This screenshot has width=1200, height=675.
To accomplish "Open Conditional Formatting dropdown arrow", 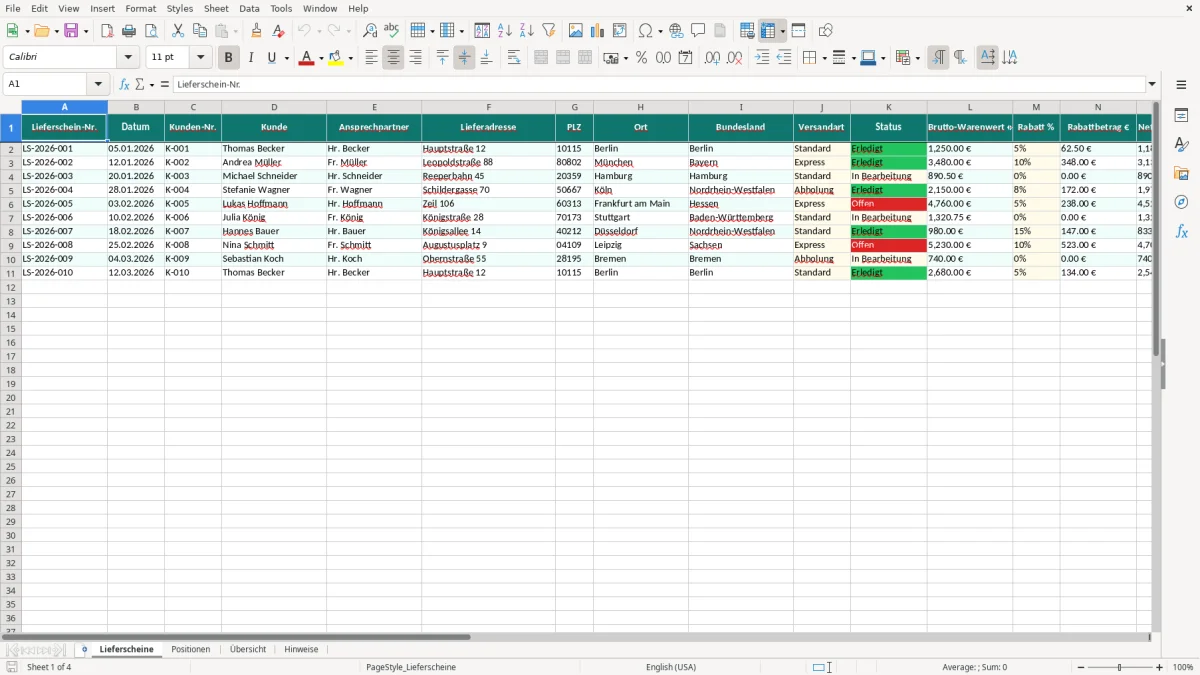I will [x=917, y=58].
